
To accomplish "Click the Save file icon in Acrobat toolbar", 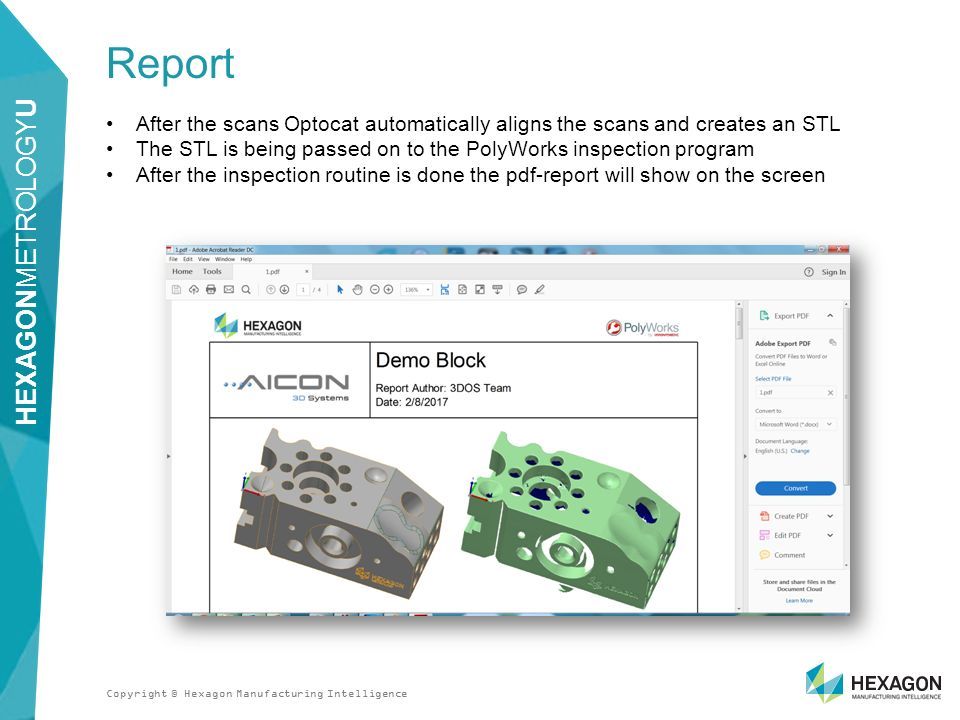I will [176, 290].
